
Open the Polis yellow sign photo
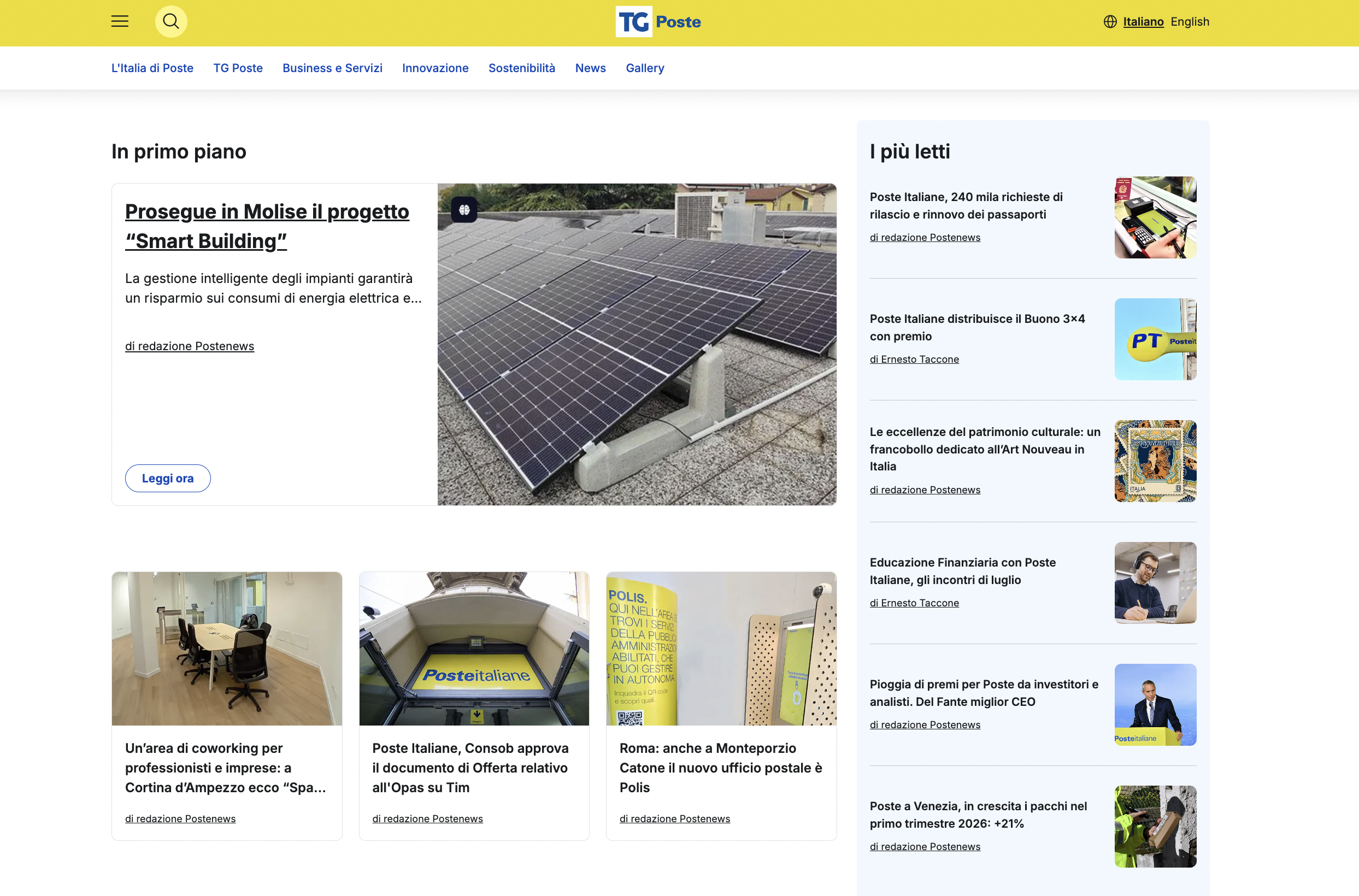pos(721,649)
